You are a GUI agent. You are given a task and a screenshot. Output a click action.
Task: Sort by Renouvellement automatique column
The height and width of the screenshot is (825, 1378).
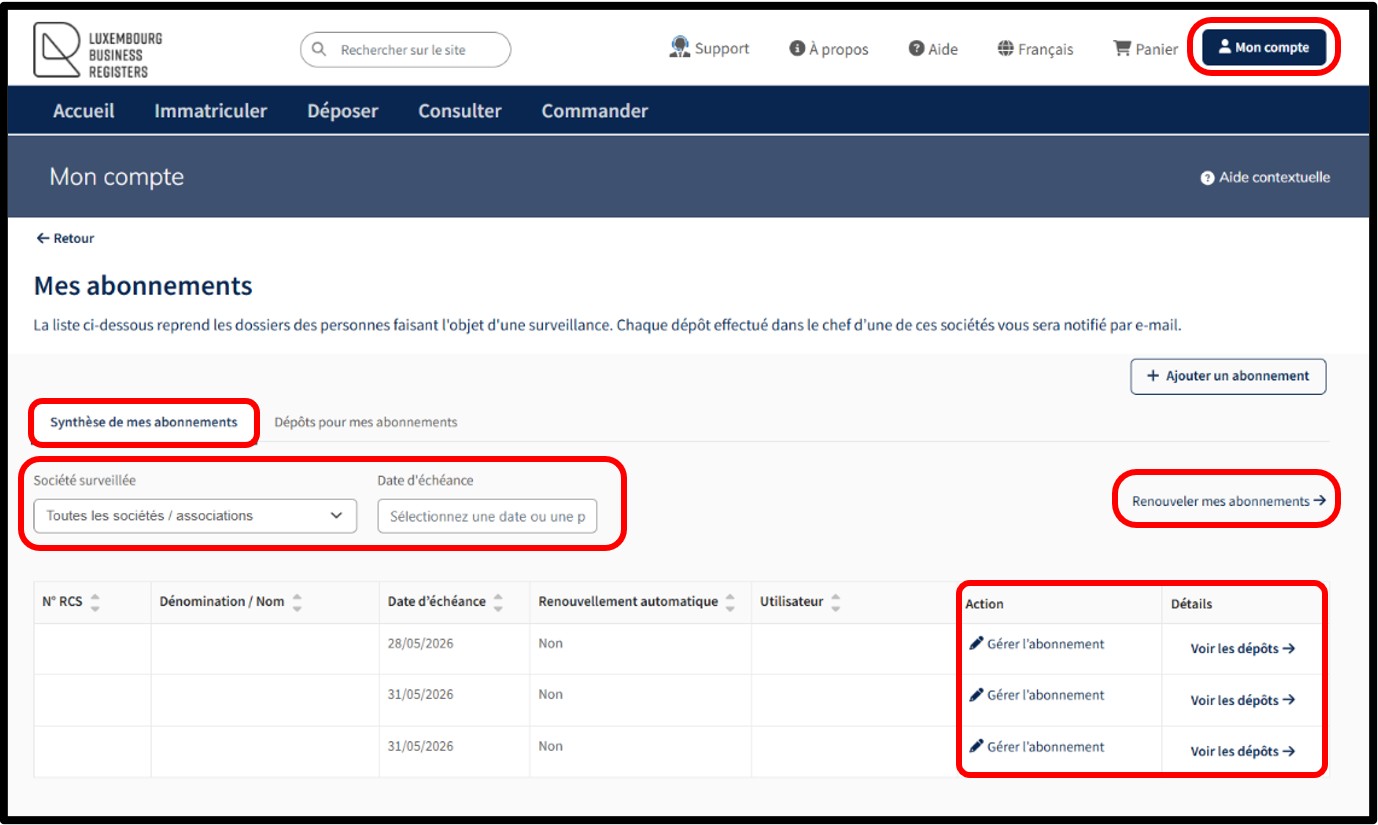730,602
